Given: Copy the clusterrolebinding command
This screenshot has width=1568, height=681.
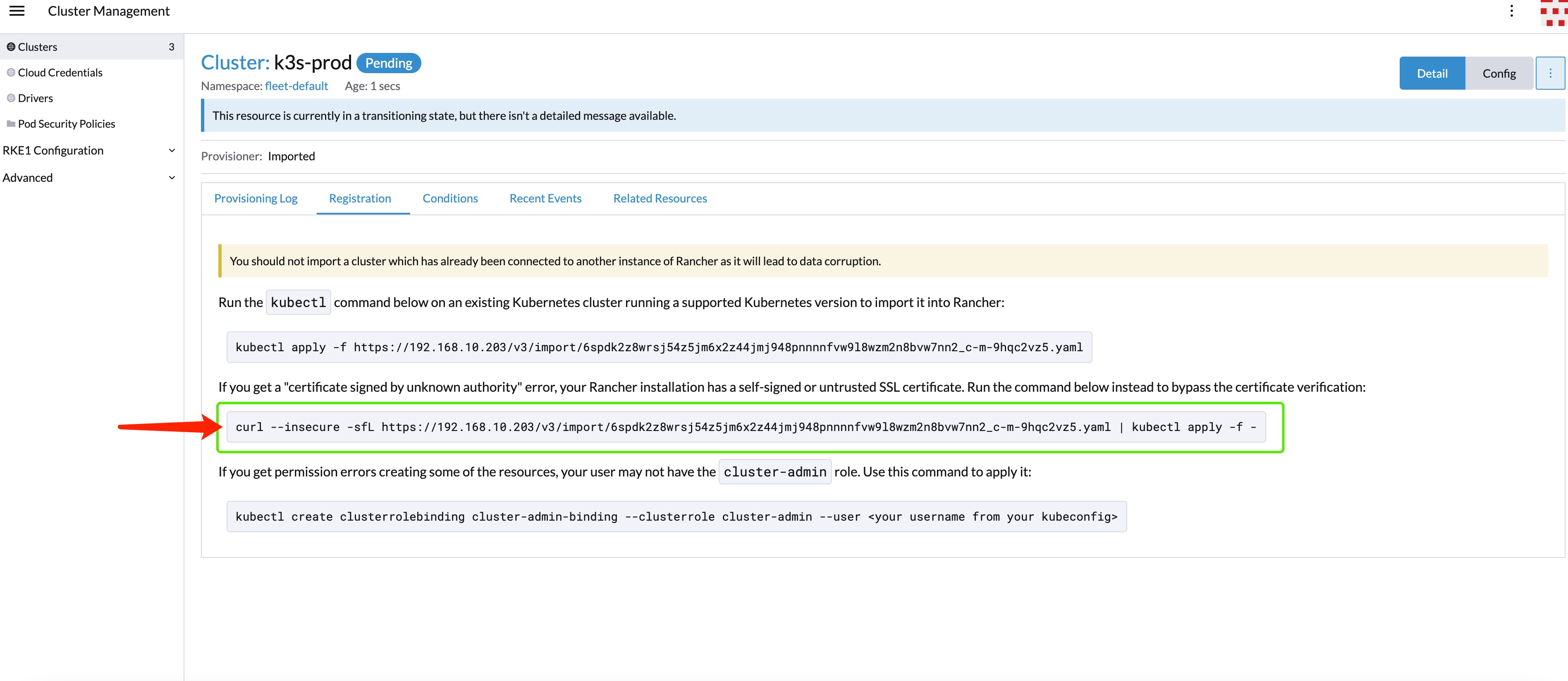Looking at the screenshot, I should [x=676, y=516].
